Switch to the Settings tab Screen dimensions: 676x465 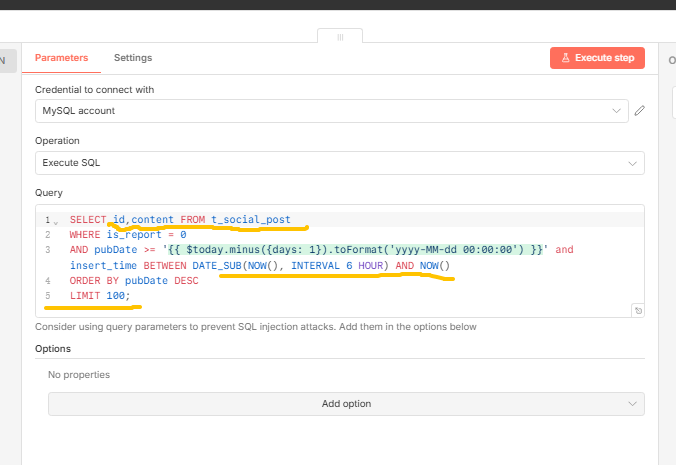pyautogui.click(x=132, y=58)
